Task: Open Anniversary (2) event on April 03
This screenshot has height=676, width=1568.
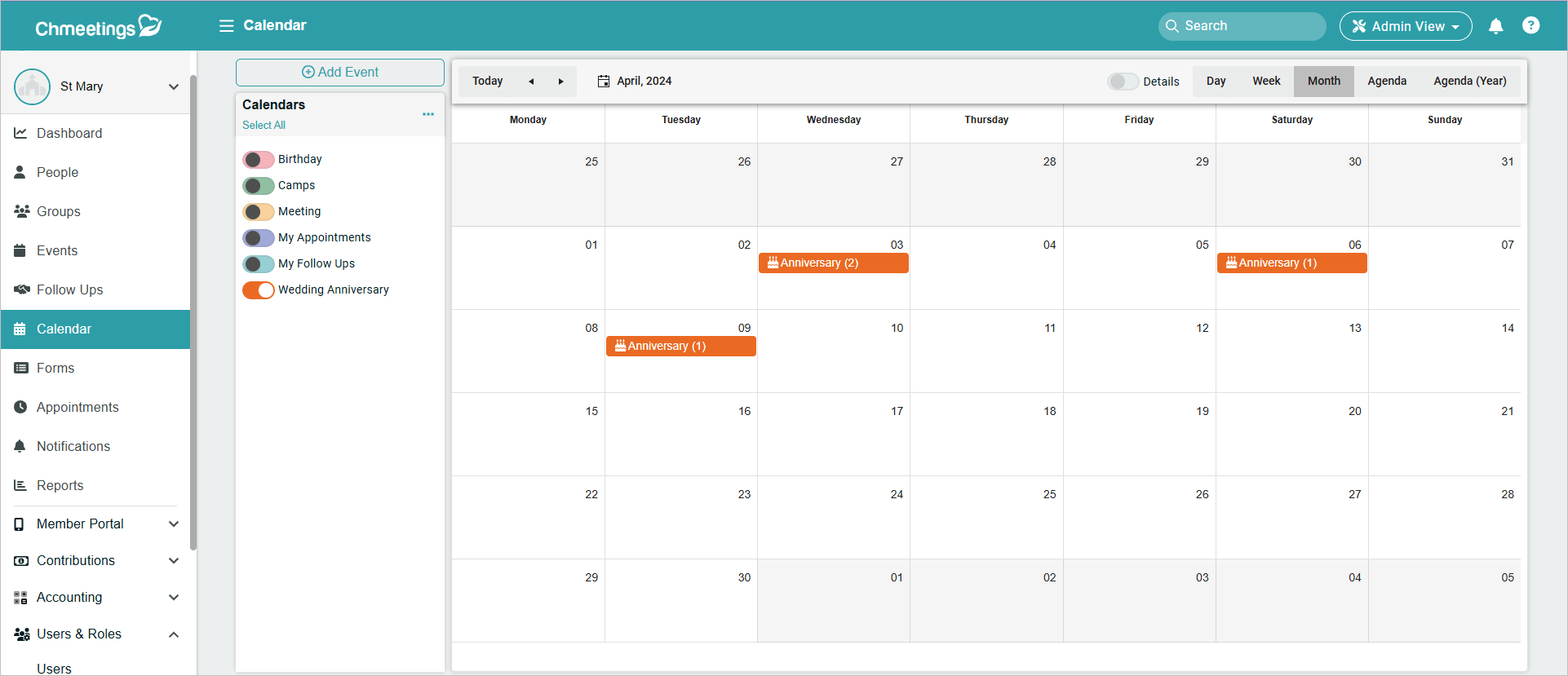Action: tap(834, 263)
